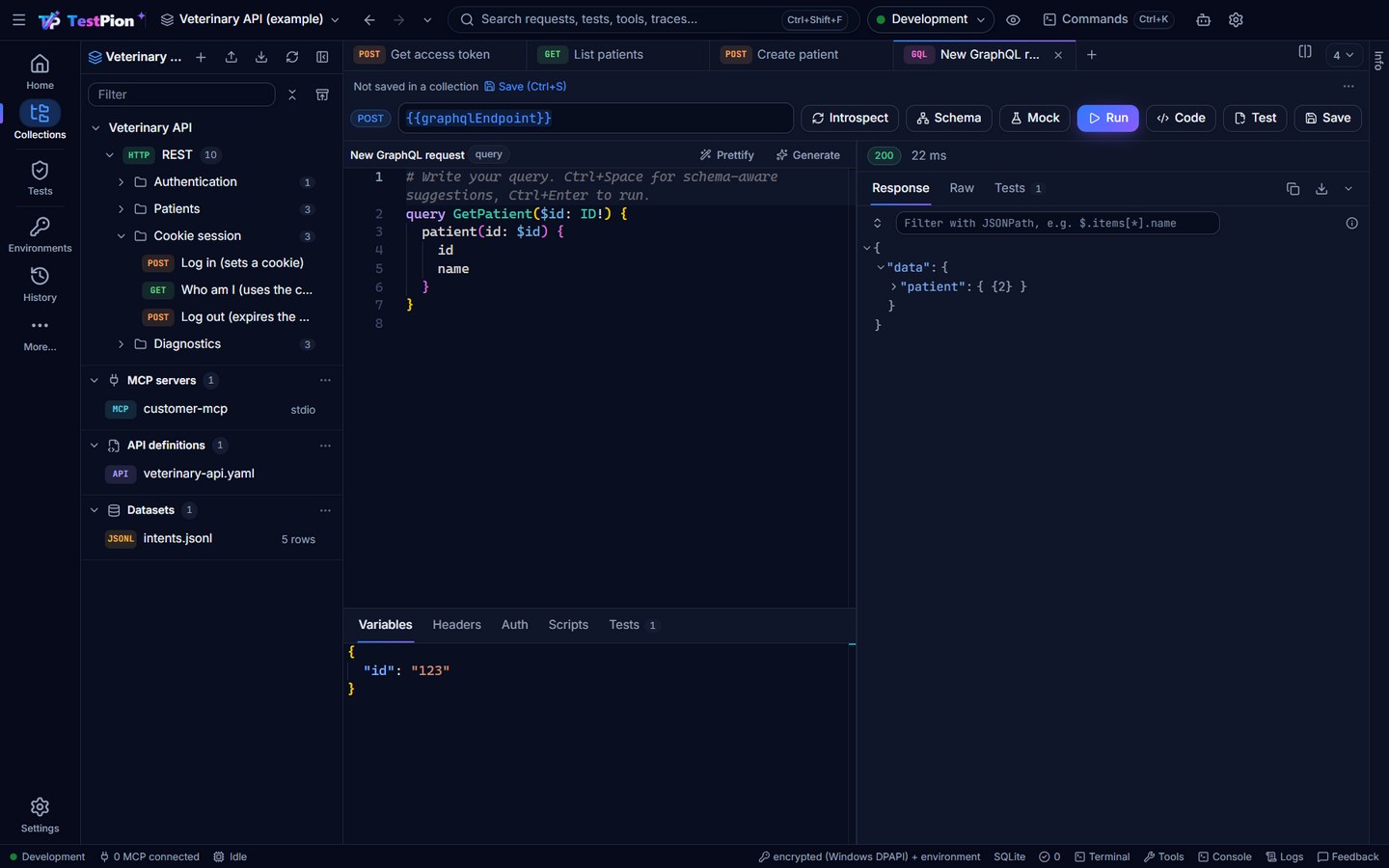Open the Veterinary API workspace dropdown

point(250,19)
